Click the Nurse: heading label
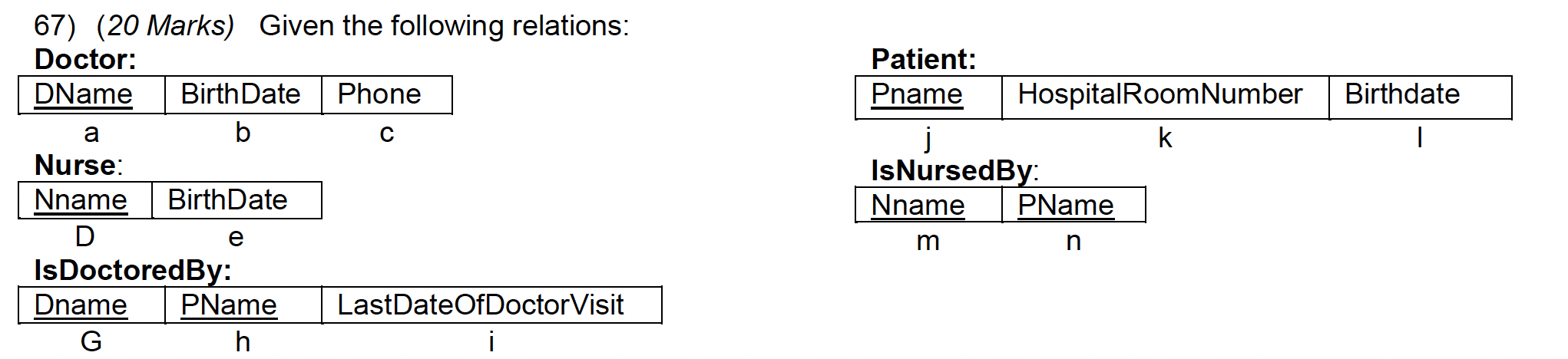 click(x=78, y=165)
